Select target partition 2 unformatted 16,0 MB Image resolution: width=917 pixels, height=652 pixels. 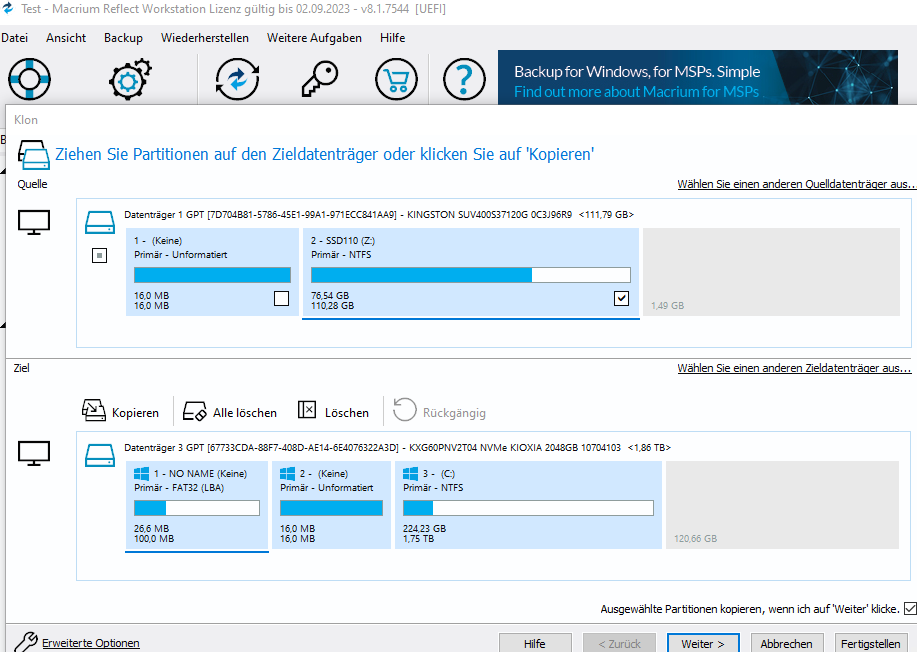[331, 505]
